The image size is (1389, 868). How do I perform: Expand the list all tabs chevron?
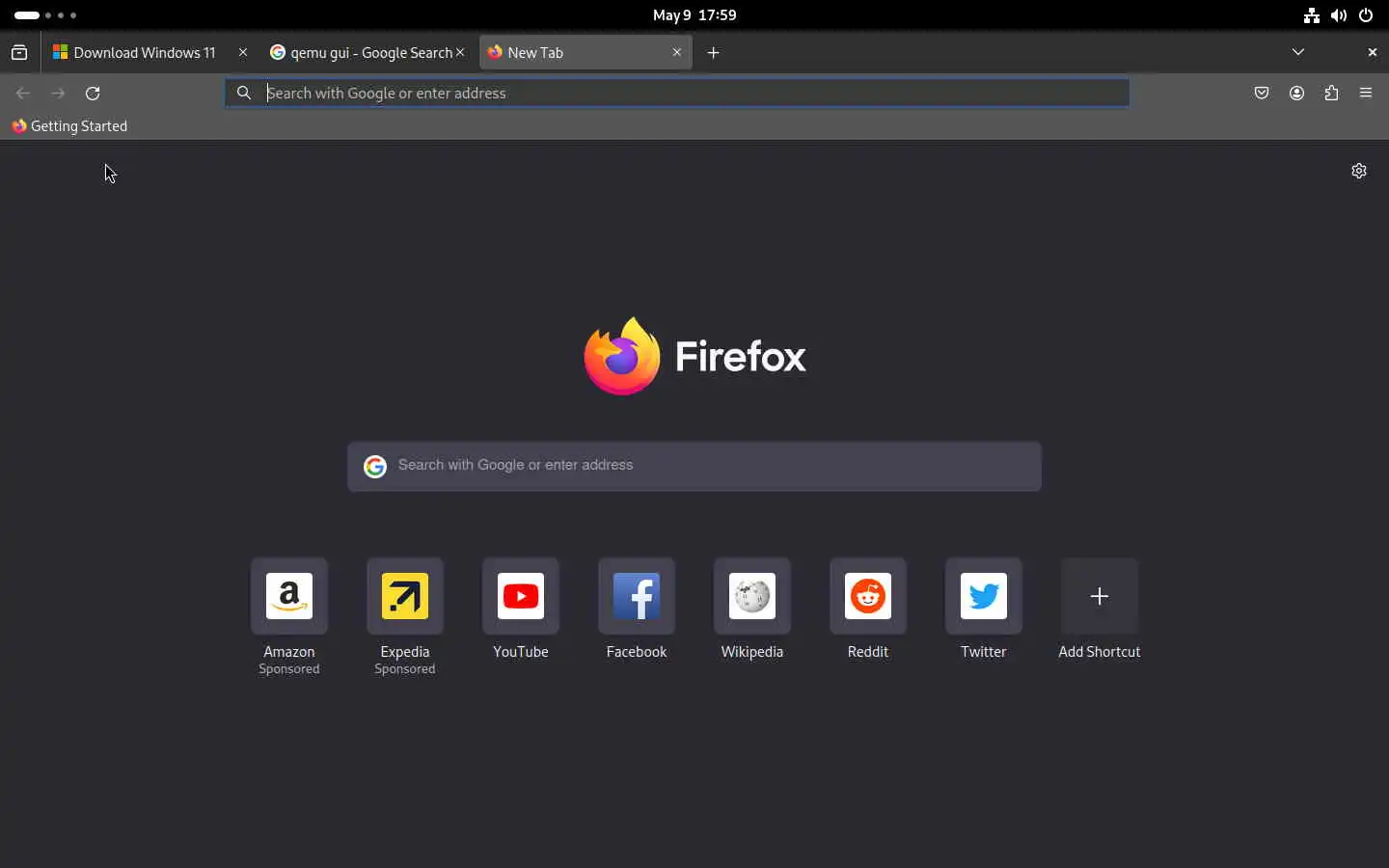[x=1298, y=52]
